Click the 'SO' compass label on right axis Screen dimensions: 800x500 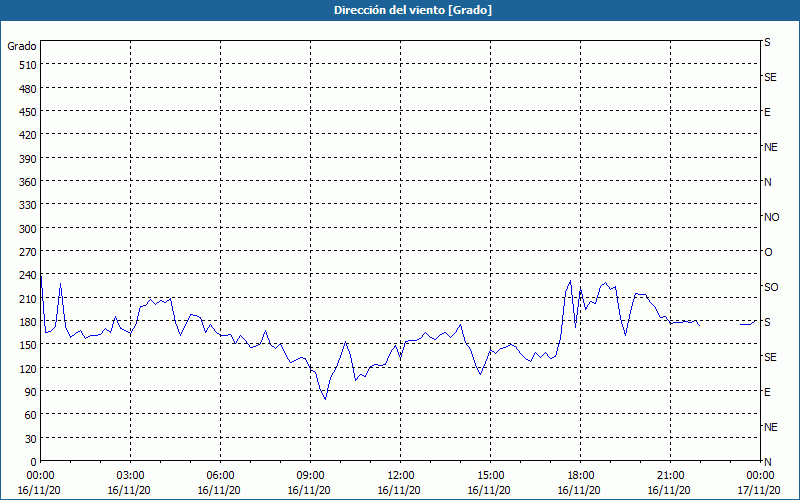pos(771,287)
